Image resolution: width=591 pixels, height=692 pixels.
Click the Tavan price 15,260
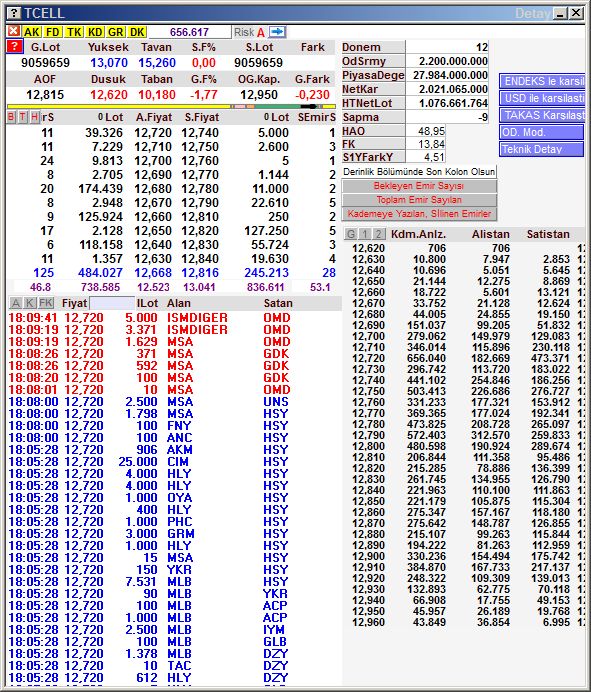coord(157,63)
